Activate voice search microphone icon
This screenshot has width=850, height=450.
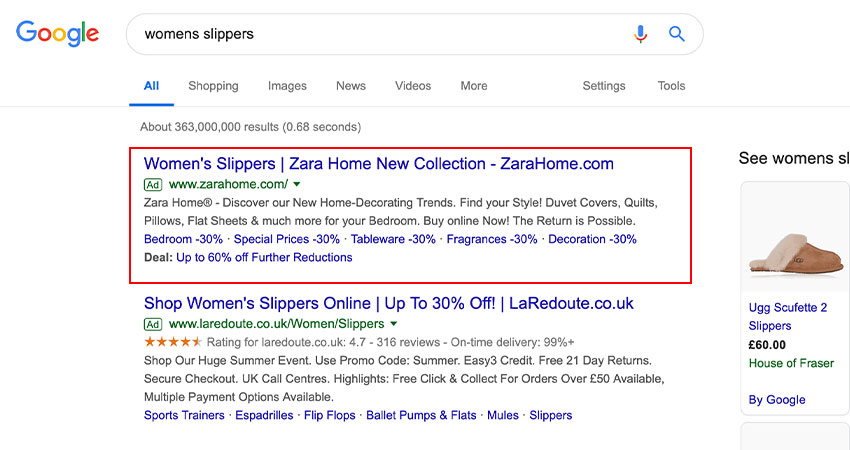(x=640, y=34)
